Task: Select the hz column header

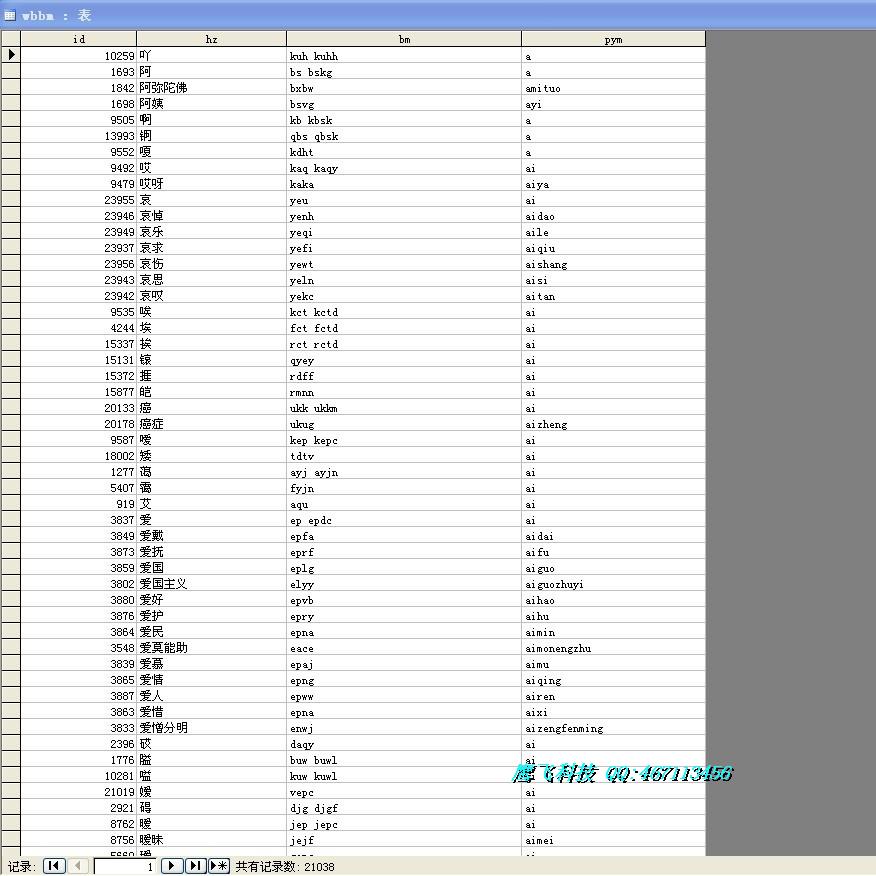Action: 211,39
